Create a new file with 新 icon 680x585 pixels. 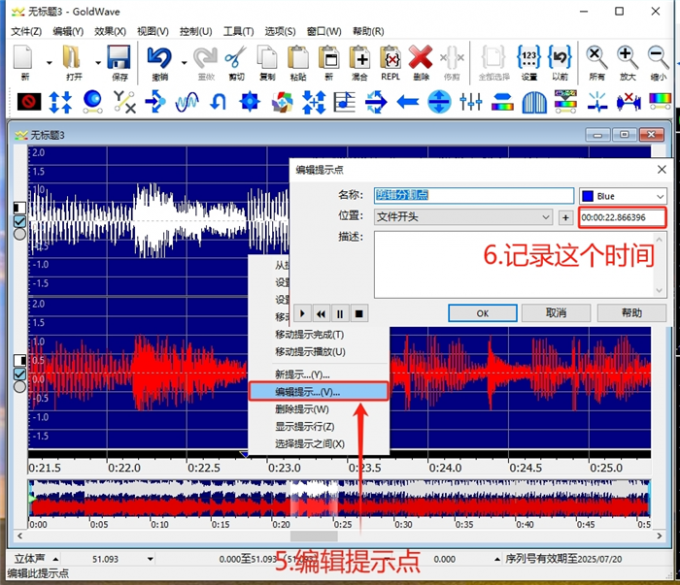(x=23, y=63)
